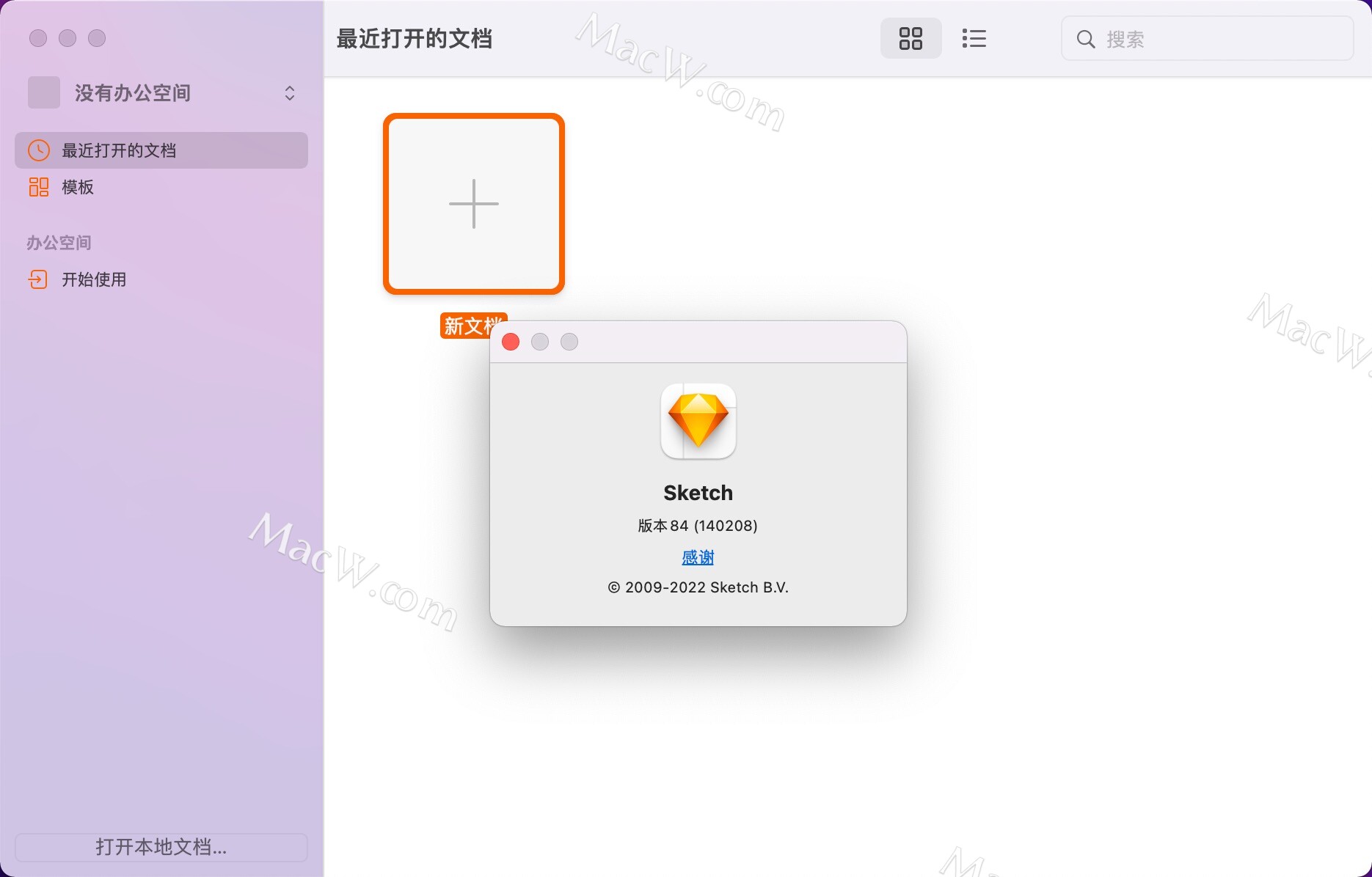Switch to grid view layout
The height and width of the screenshot is (877, 1372).
click(911, 38)
